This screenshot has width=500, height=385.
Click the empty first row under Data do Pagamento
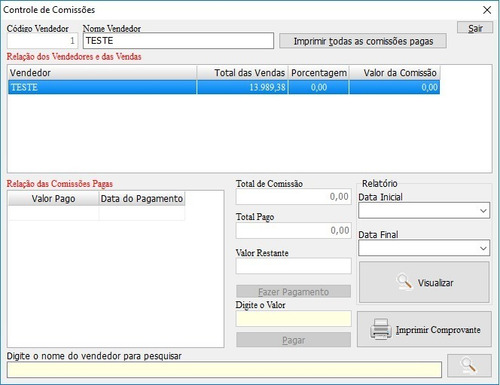click(x=142, y=213)
